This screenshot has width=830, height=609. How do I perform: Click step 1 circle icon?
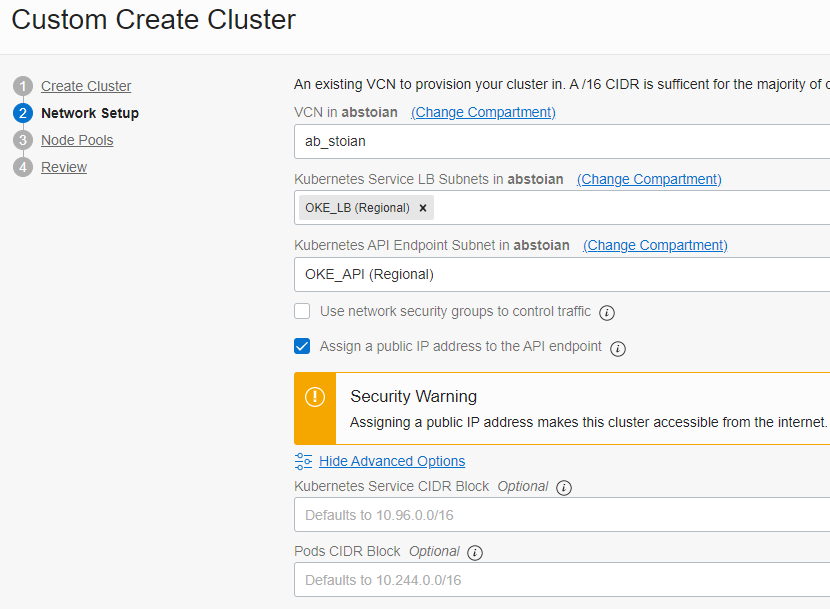point(23,87)
